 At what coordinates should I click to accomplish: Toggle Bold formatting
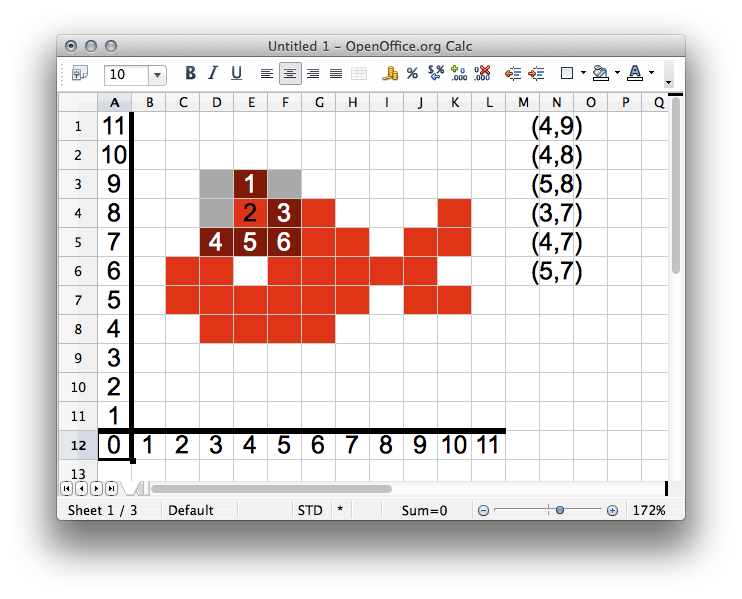pos(190,73)
